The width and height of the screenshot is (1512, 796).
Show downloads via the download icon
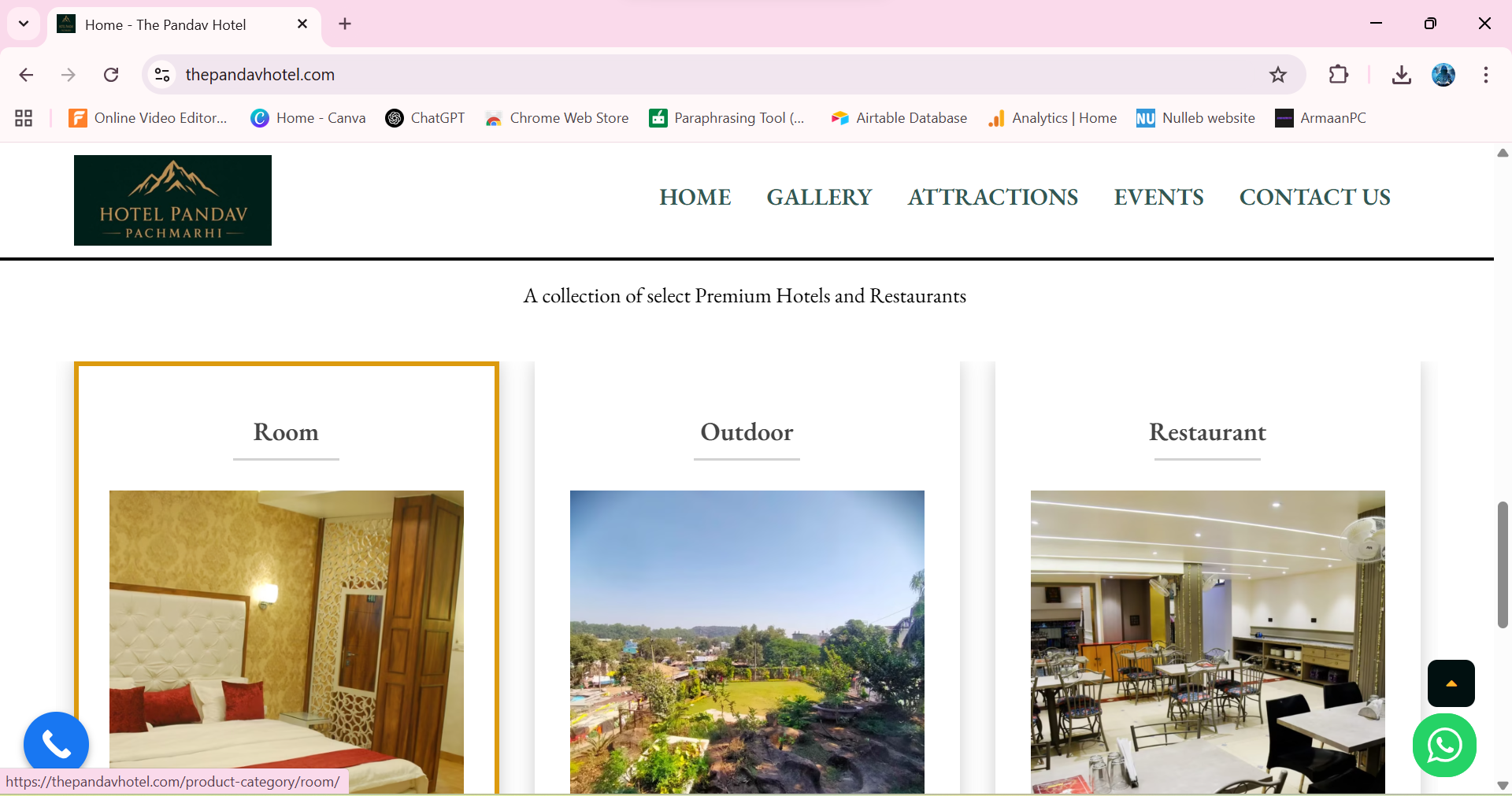point(1402,75)
